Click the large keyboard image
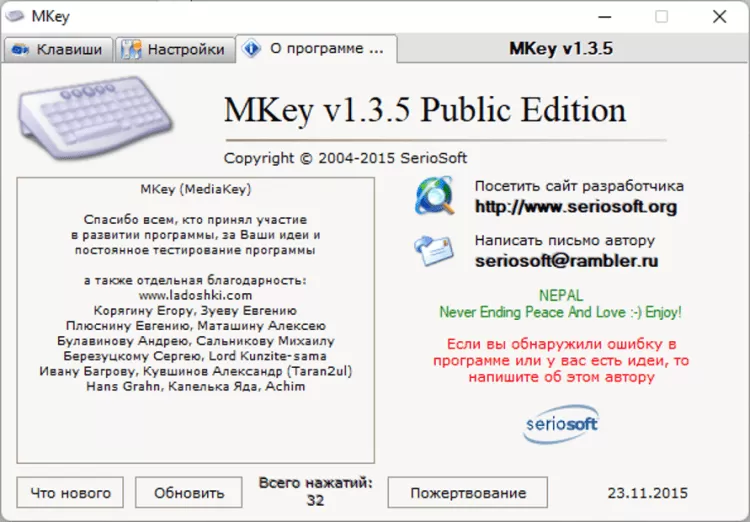The image size is (750, 522). (95, 117)
